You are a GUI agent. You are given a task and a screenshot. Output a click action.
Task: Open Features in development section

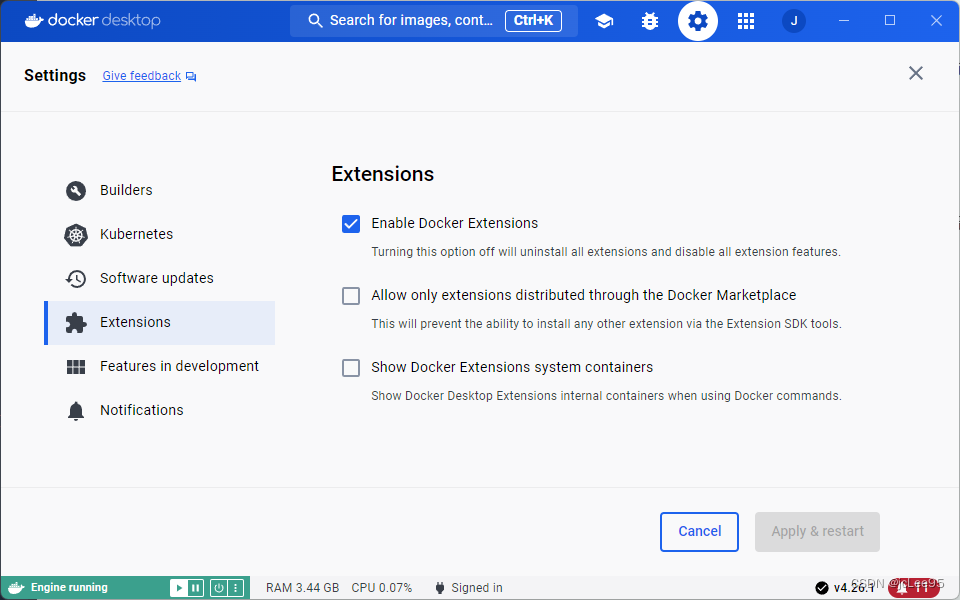click(159, 367)
